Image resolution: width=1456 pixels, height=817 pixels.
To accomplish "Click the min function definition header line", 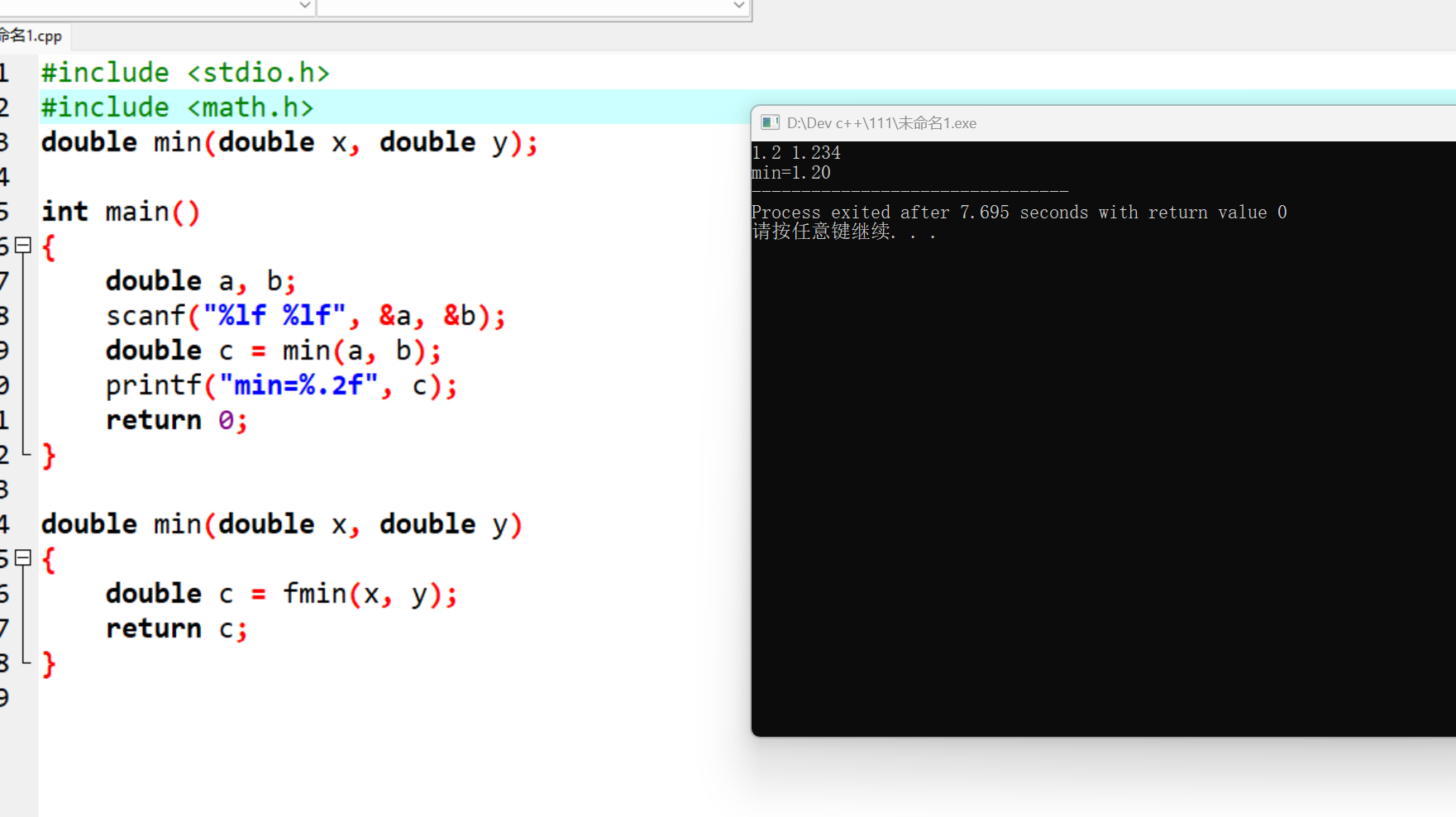I will (282, 524).
